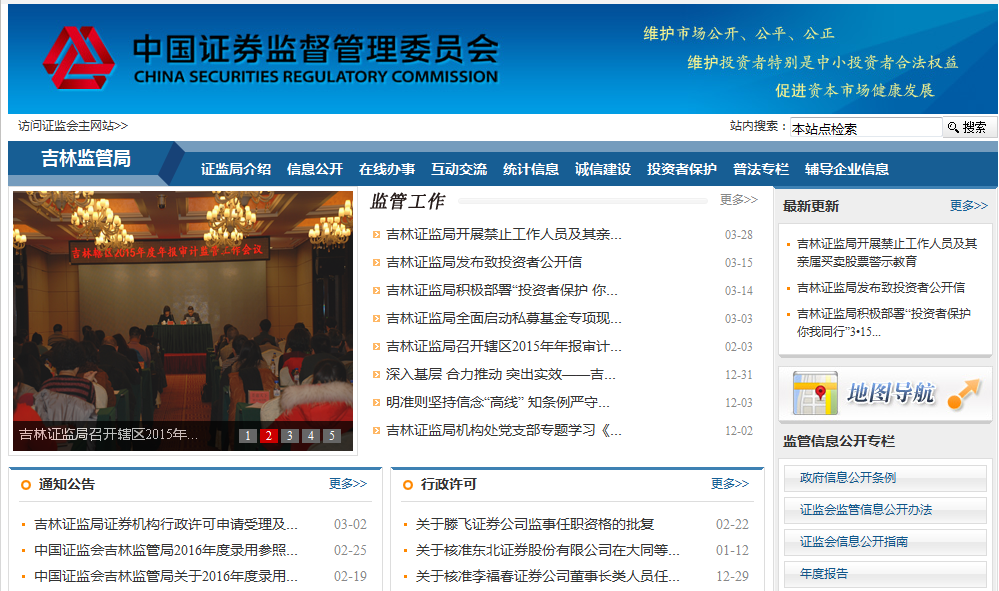
Task: Click the conference slideshow photo
Action: 182,310
